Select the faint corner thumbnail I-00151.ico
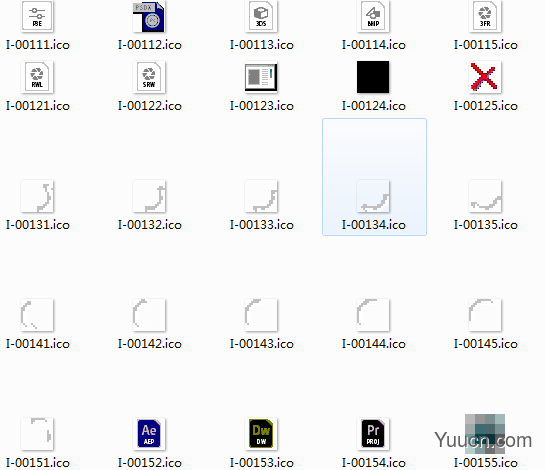Viewport: 545px width, 470px height. pos(37,434)
